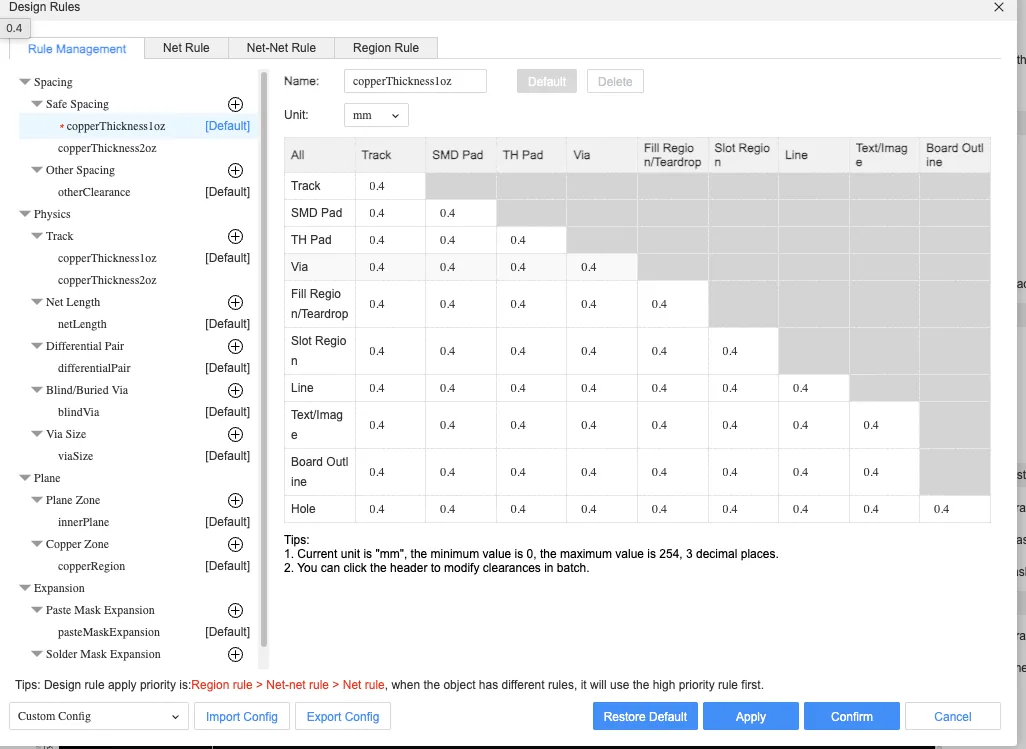1026x749 pixels.
Task: Open the Custom Config dropdown
Action: coord(97,716)
